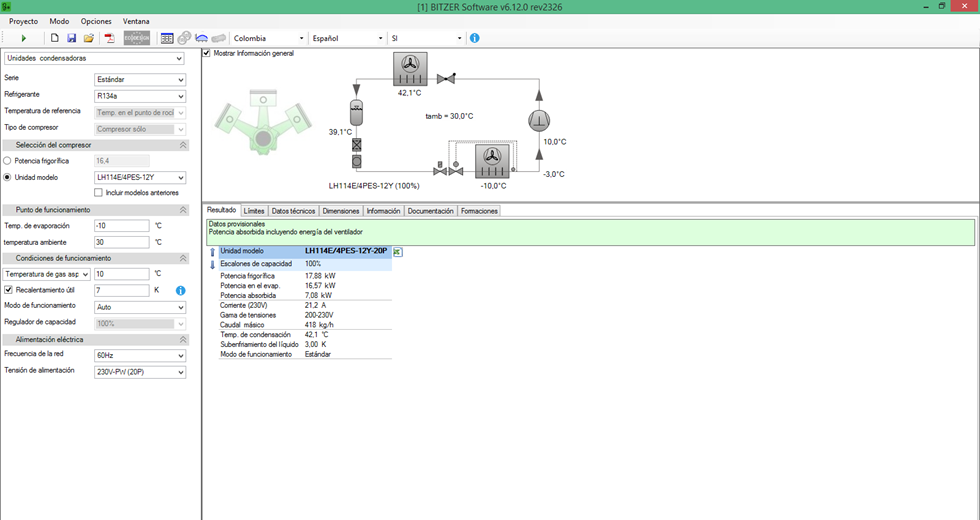Screen dimensions: 980x520
Task: Open the Opciones menu
Action: point(96,21)
